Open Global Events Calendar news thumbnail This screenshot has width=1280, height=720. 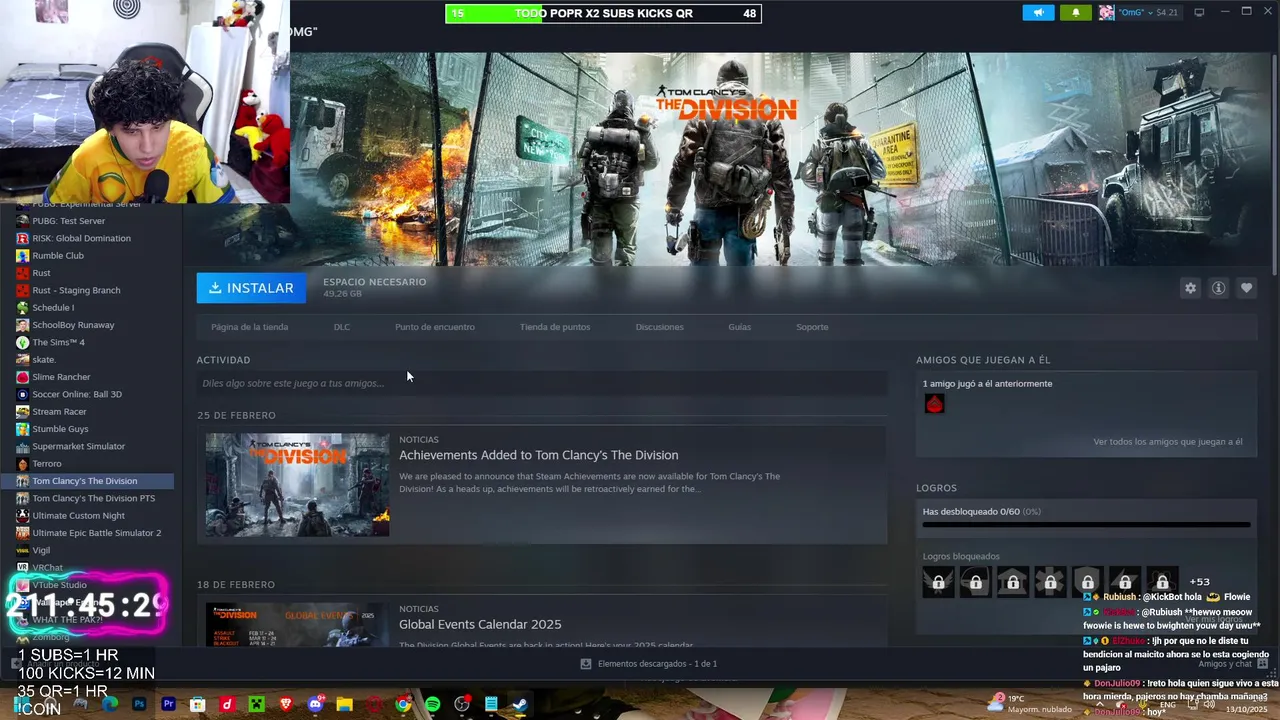click(x=297, y=624)
